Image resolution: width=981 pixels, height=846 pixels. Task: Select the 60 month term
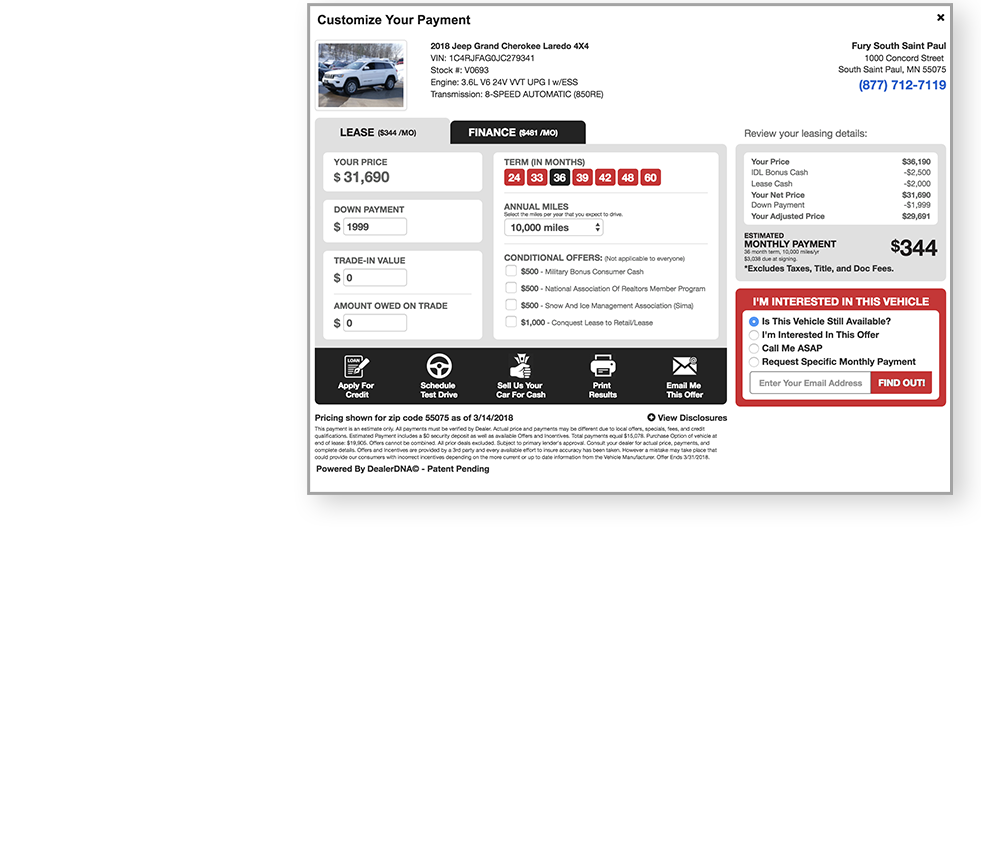point(651,178)
